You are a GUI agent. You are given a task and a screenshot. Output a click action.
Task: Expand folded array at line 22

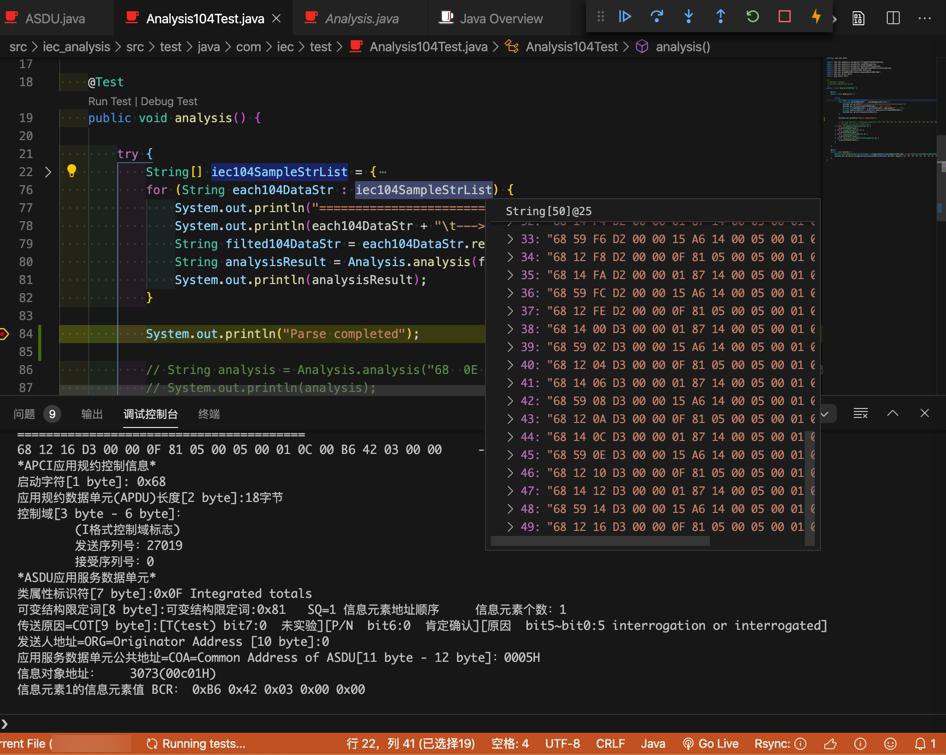click(47, 172)
